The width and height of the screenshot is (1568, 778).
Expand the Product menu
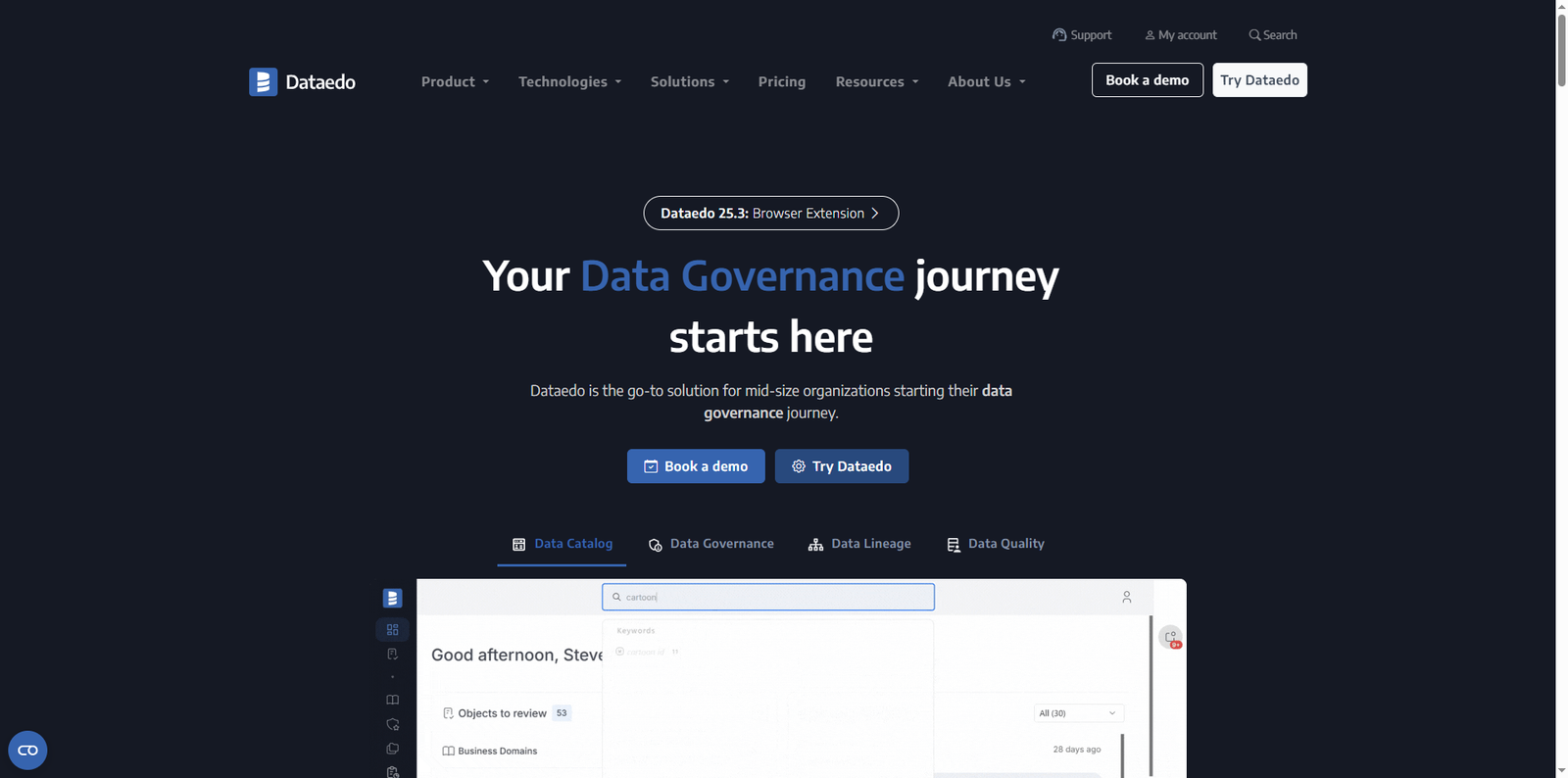455,81
